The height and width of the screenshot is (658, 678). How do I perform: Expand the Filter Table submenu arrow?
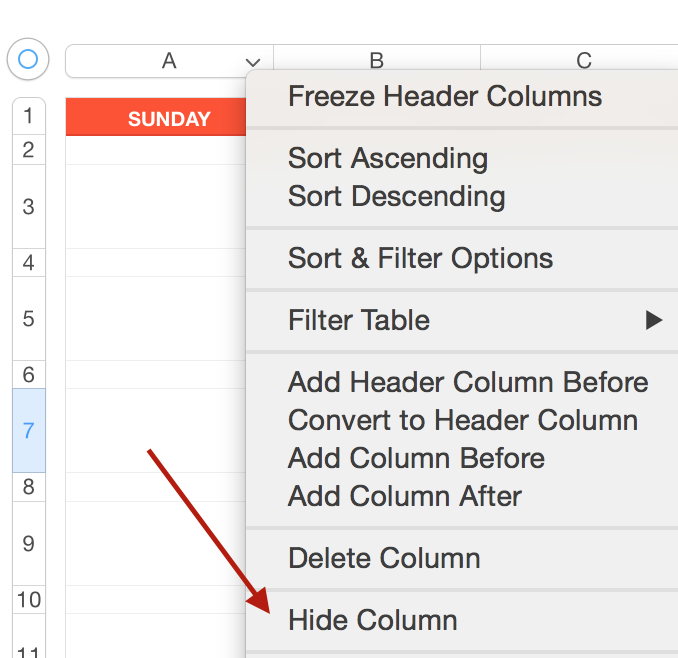(x=653, y=320)
